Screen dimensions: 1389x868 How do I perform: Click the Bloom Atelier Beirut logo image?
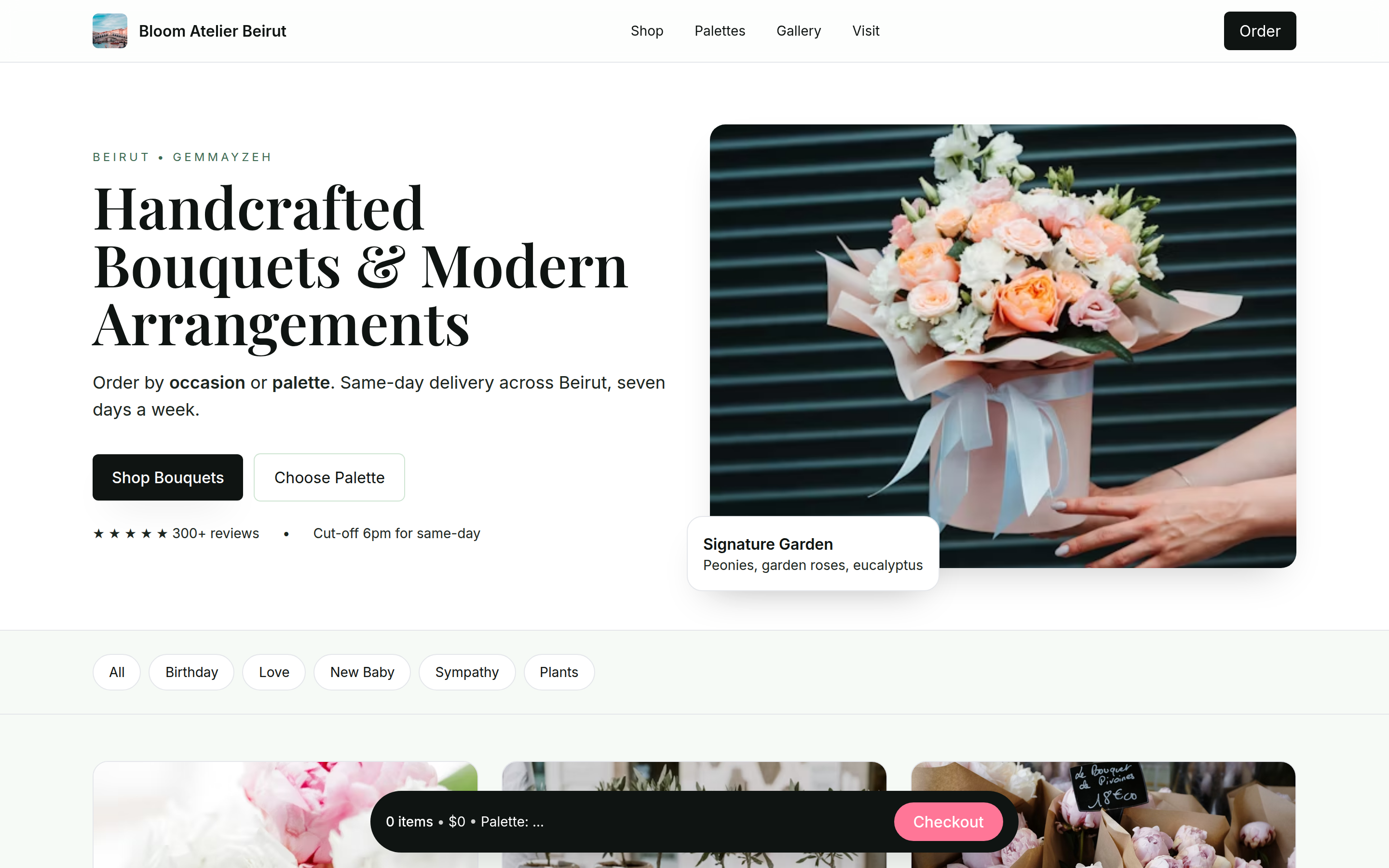pos(109,31)
